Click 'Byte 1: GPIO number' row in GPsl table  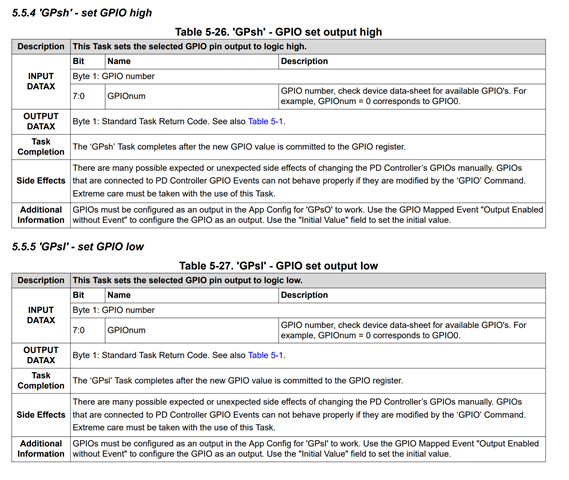[308, 310]
